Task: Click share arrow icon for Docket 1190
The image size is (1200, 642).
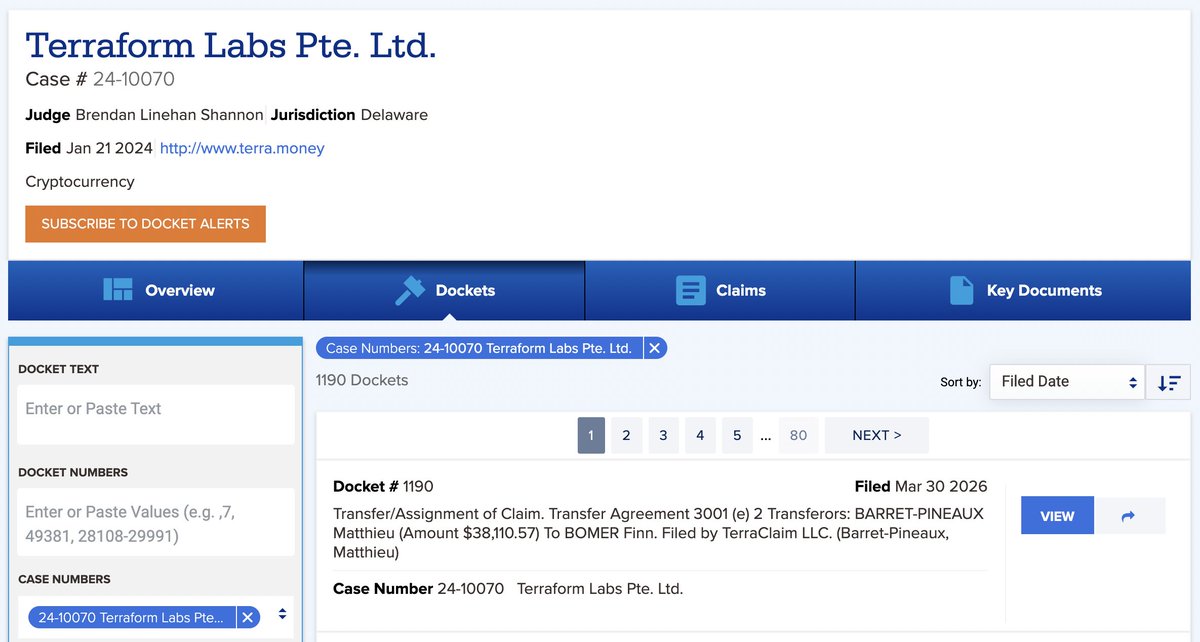Action: point(1129,516)
